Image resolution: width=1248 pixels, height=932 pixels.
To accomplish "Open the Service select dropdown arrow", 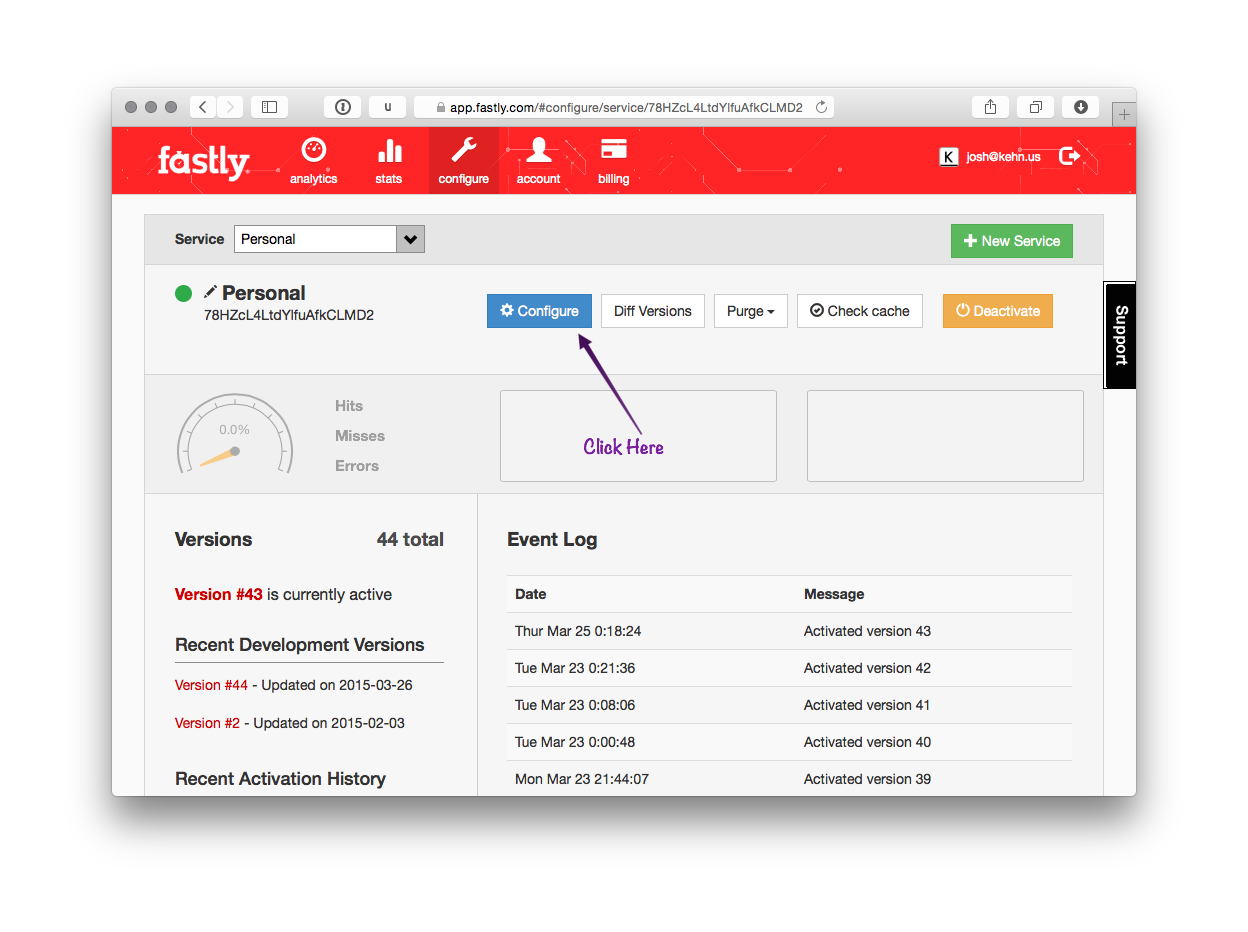I will pyautogui.click(x=411, y=239).
